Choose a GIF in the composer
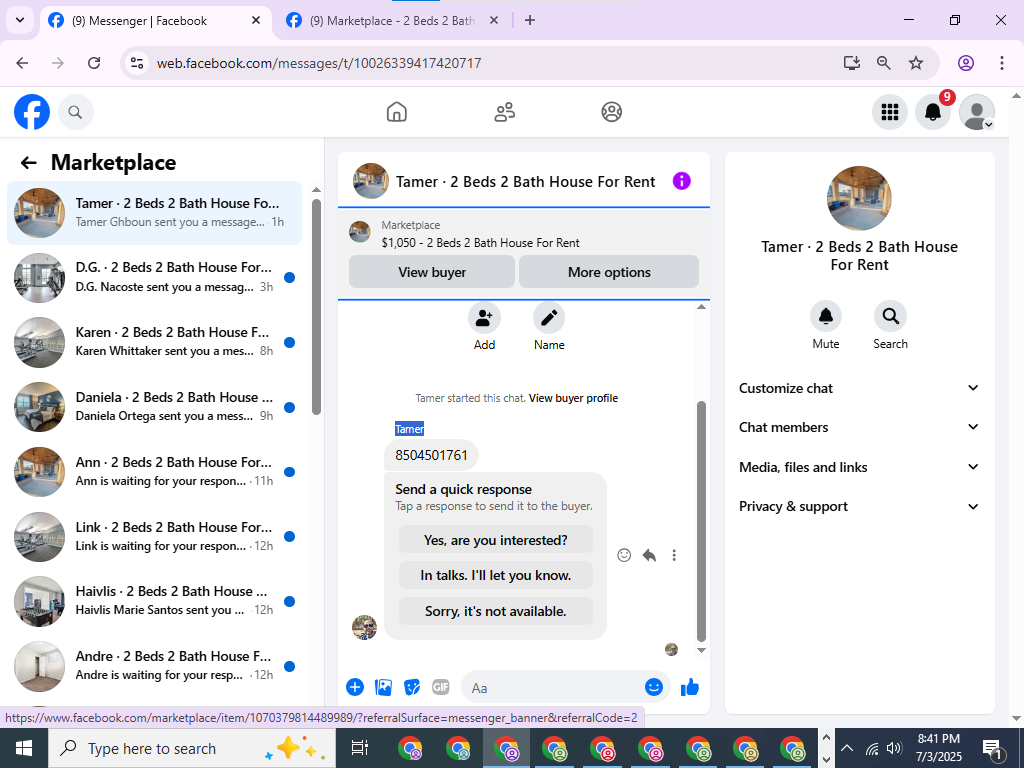 (441, 687)
